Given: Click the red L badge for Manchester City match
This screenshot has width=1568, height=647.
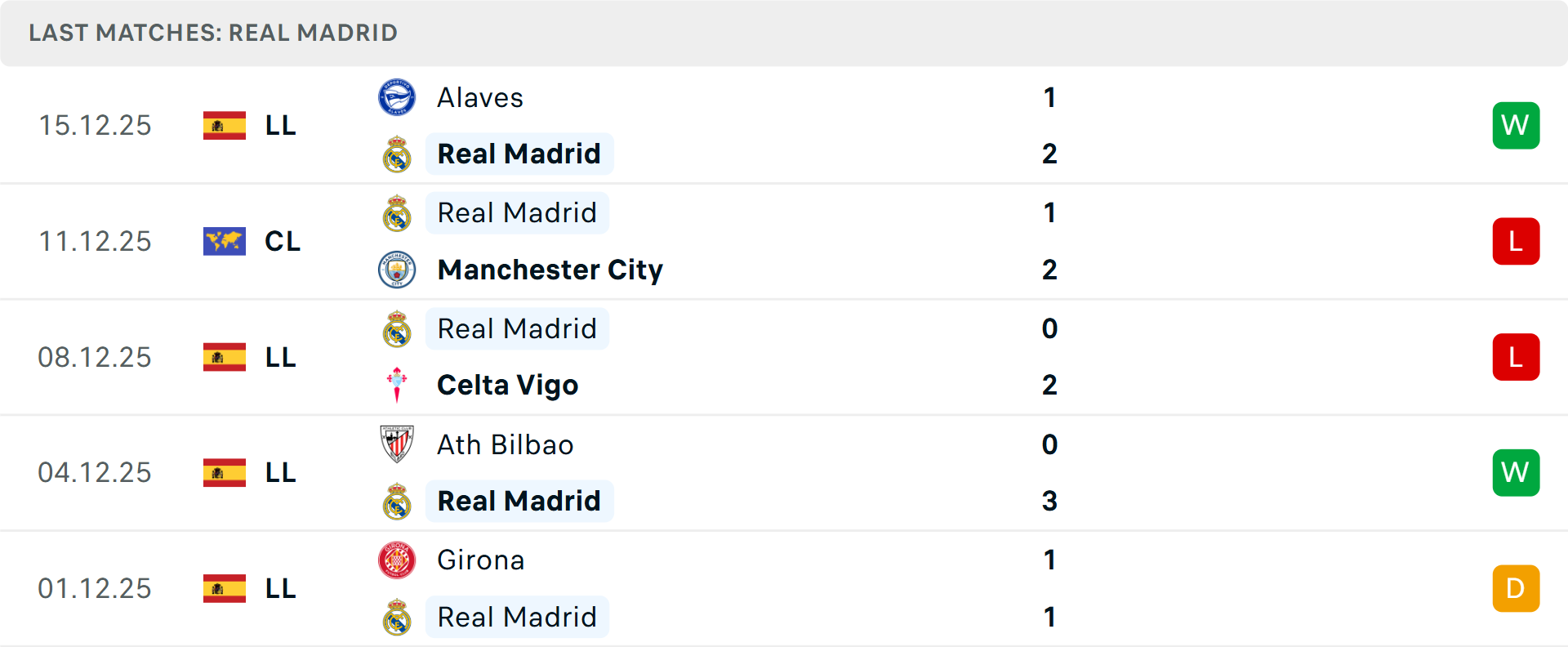Looking at the screenshot, I should (1516, 242).
